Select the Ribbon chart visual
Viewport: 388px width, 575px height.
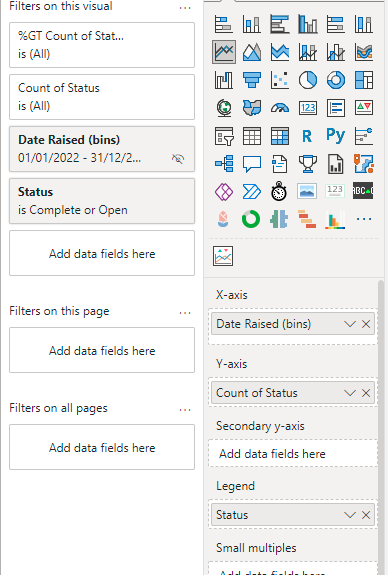click(364, 52)
